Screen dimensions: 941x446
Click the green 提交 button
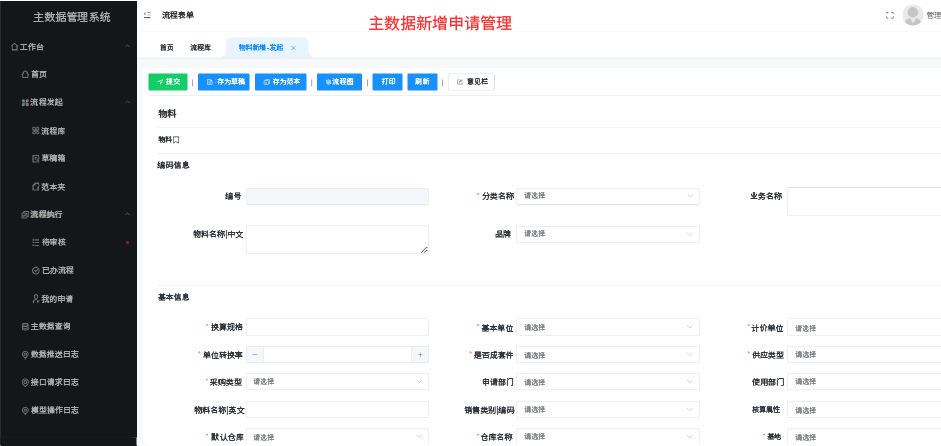168,82
